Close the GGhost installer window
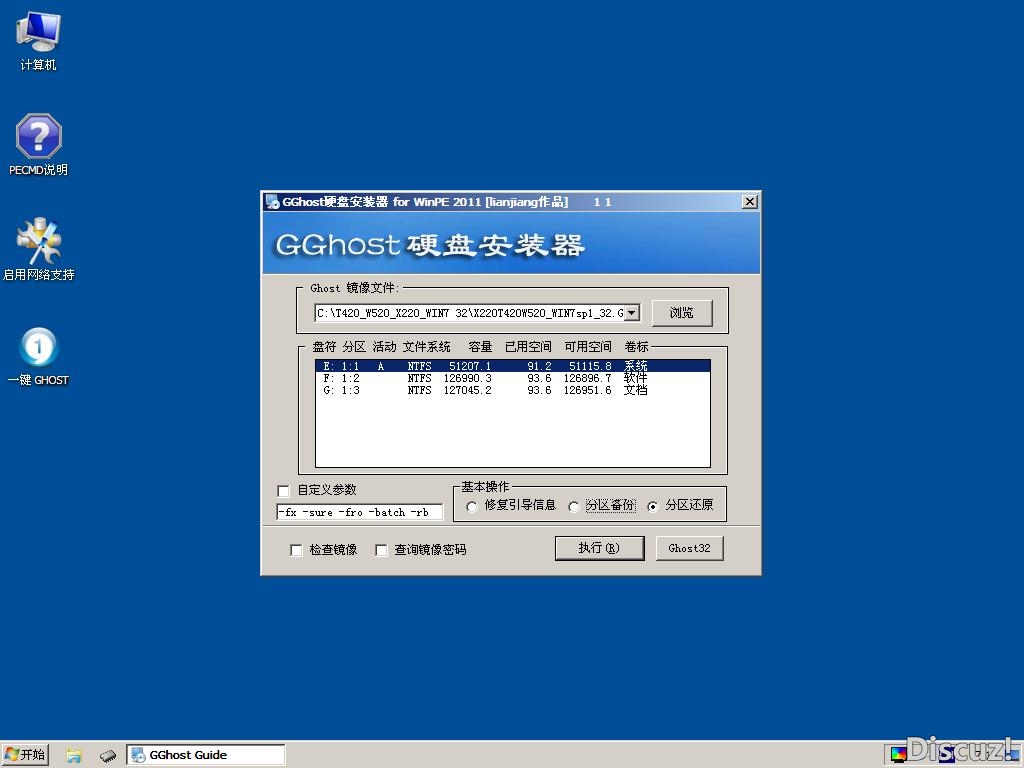This screenshot has width=1024, height=768. pyautogui.click(x=750, y=202)
